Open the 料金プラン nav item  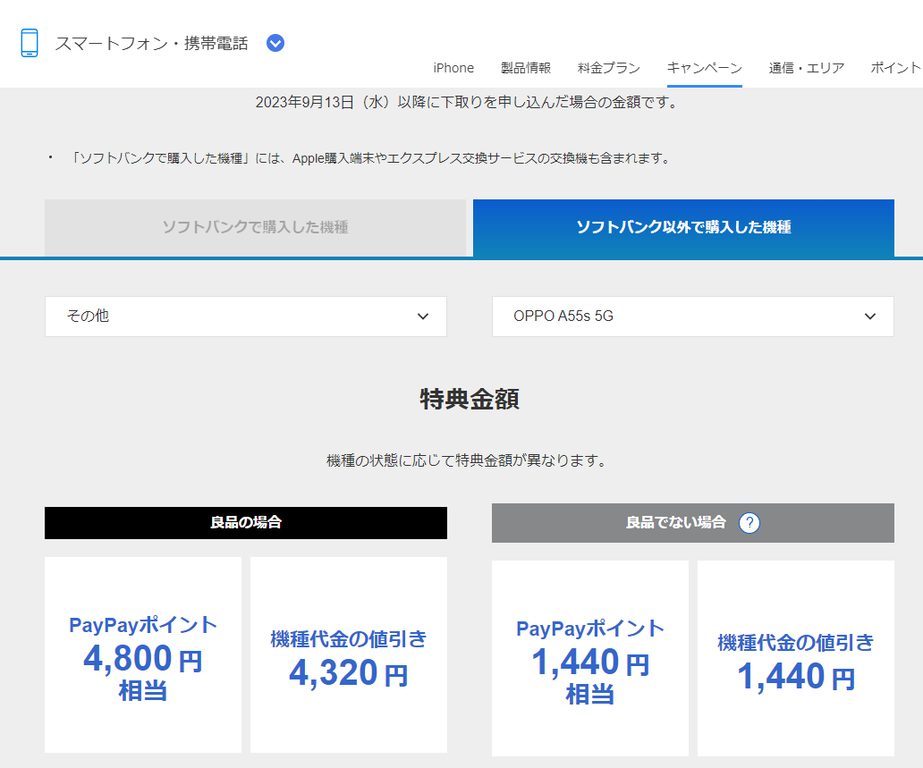(x=609, y=68)
